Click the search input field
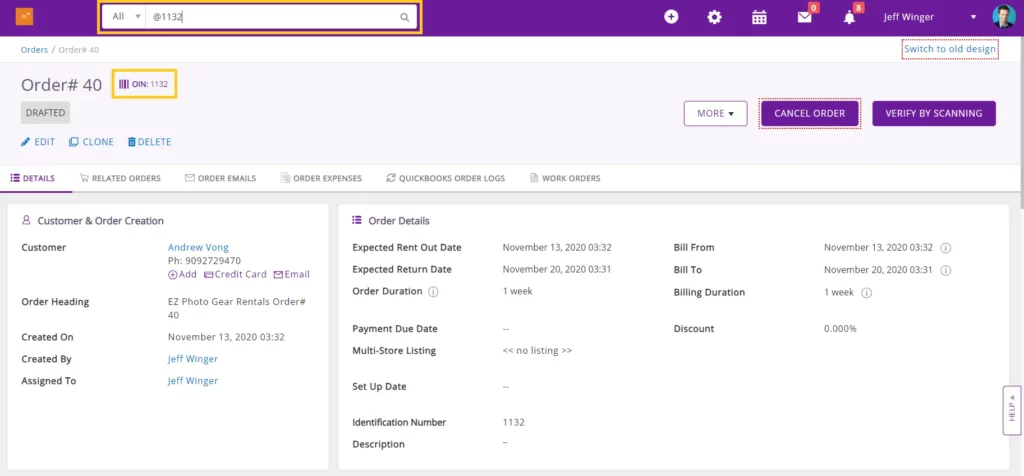Viewport: 1024px width, 476px height. pyautogui.click(x=270, y=18)
